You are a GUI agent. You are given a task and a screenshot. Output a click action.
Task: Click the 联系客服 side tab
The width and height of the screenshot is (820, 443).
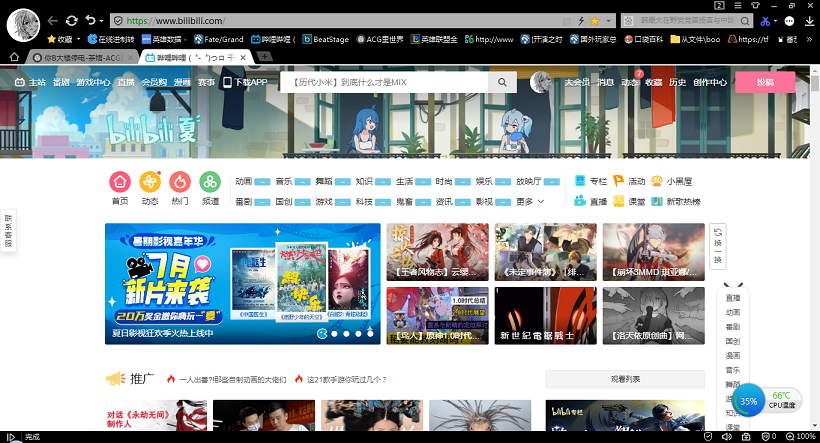point(8,231)
